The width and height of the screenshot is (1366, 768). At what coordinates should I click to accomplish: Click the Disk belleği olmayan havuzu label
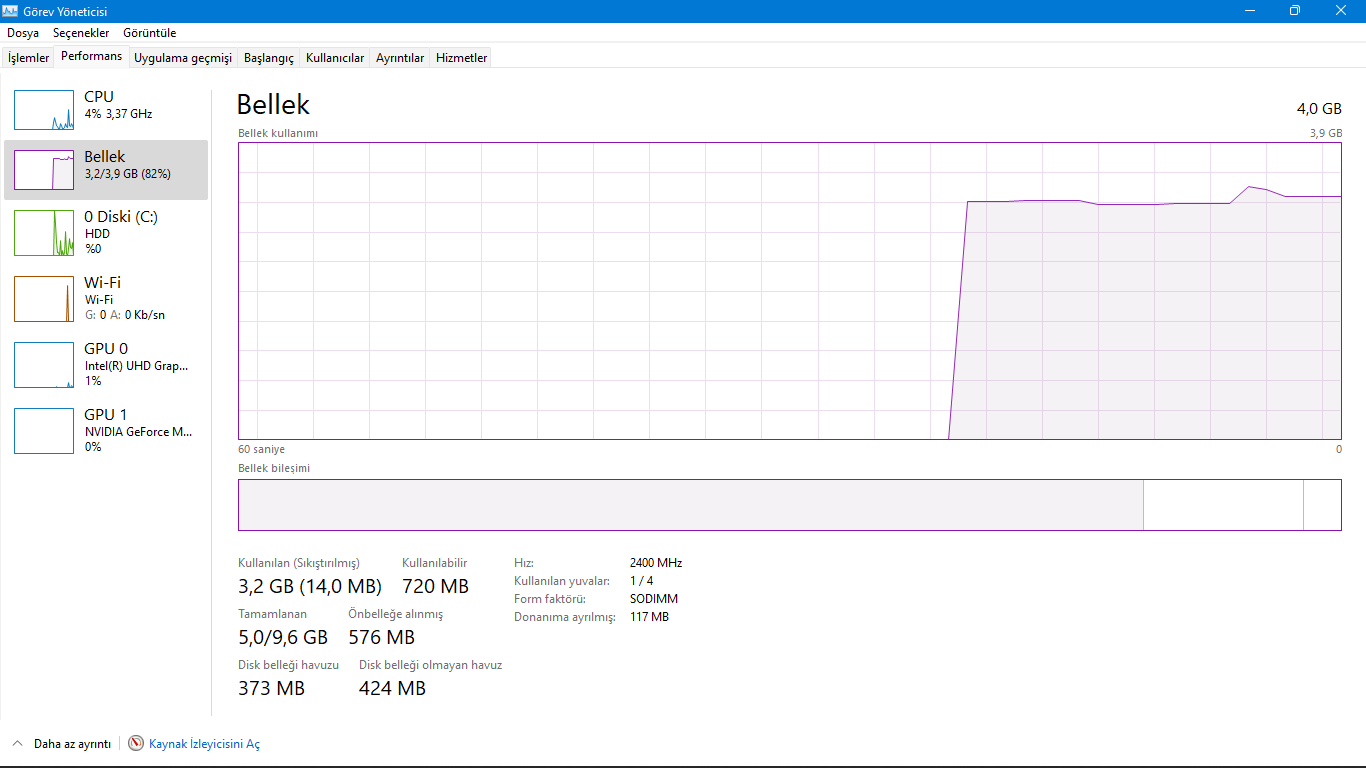click(430, 665)
